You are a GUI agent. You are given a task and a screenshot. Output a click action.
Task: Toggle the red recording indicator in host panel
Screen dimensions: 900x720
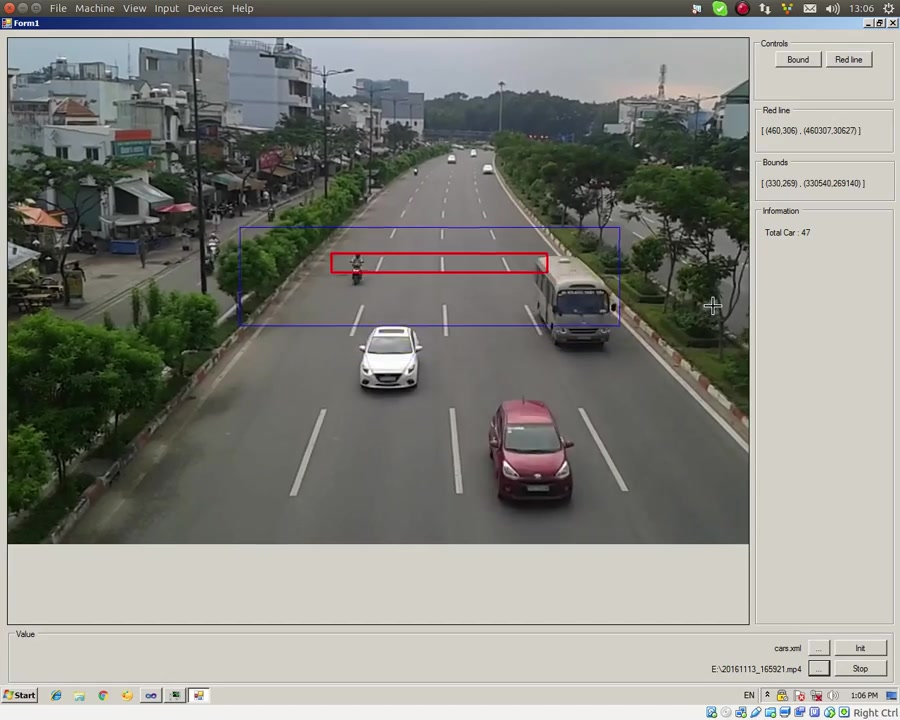[742, 8]
